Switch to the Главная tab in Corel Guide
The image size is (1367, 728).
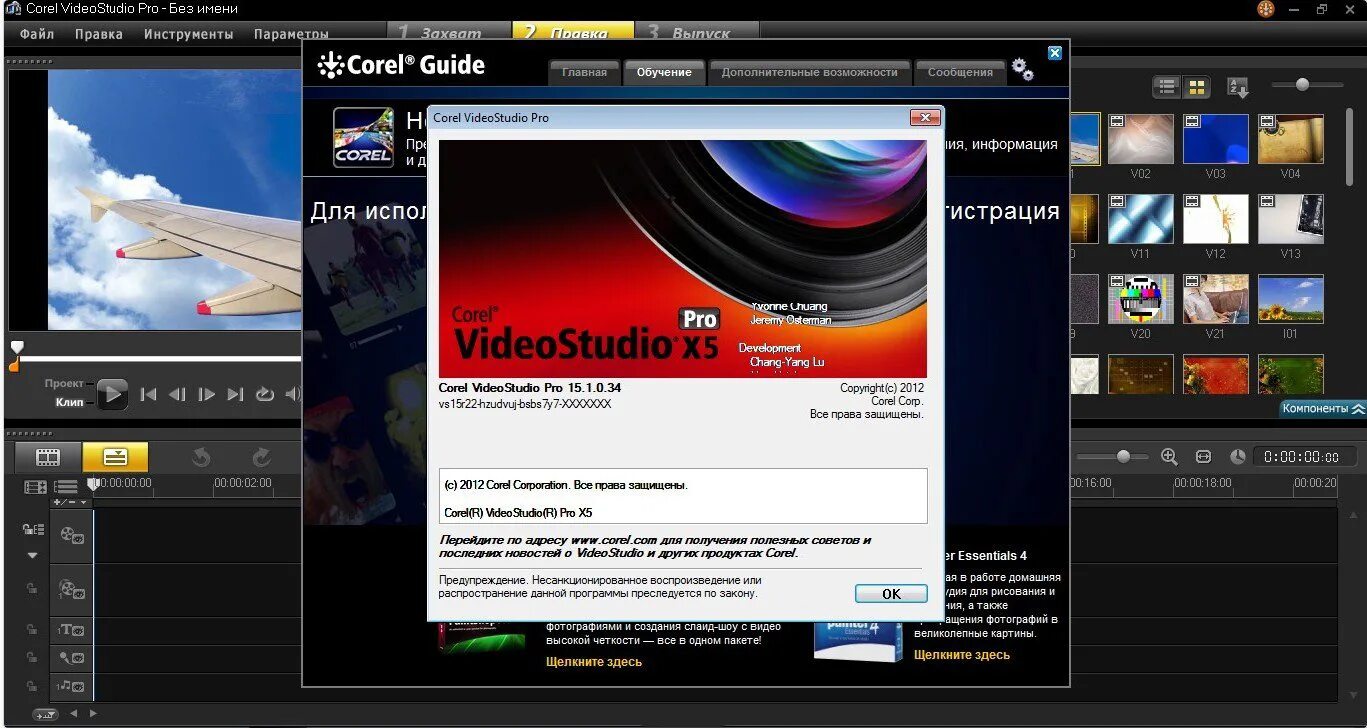584,72
